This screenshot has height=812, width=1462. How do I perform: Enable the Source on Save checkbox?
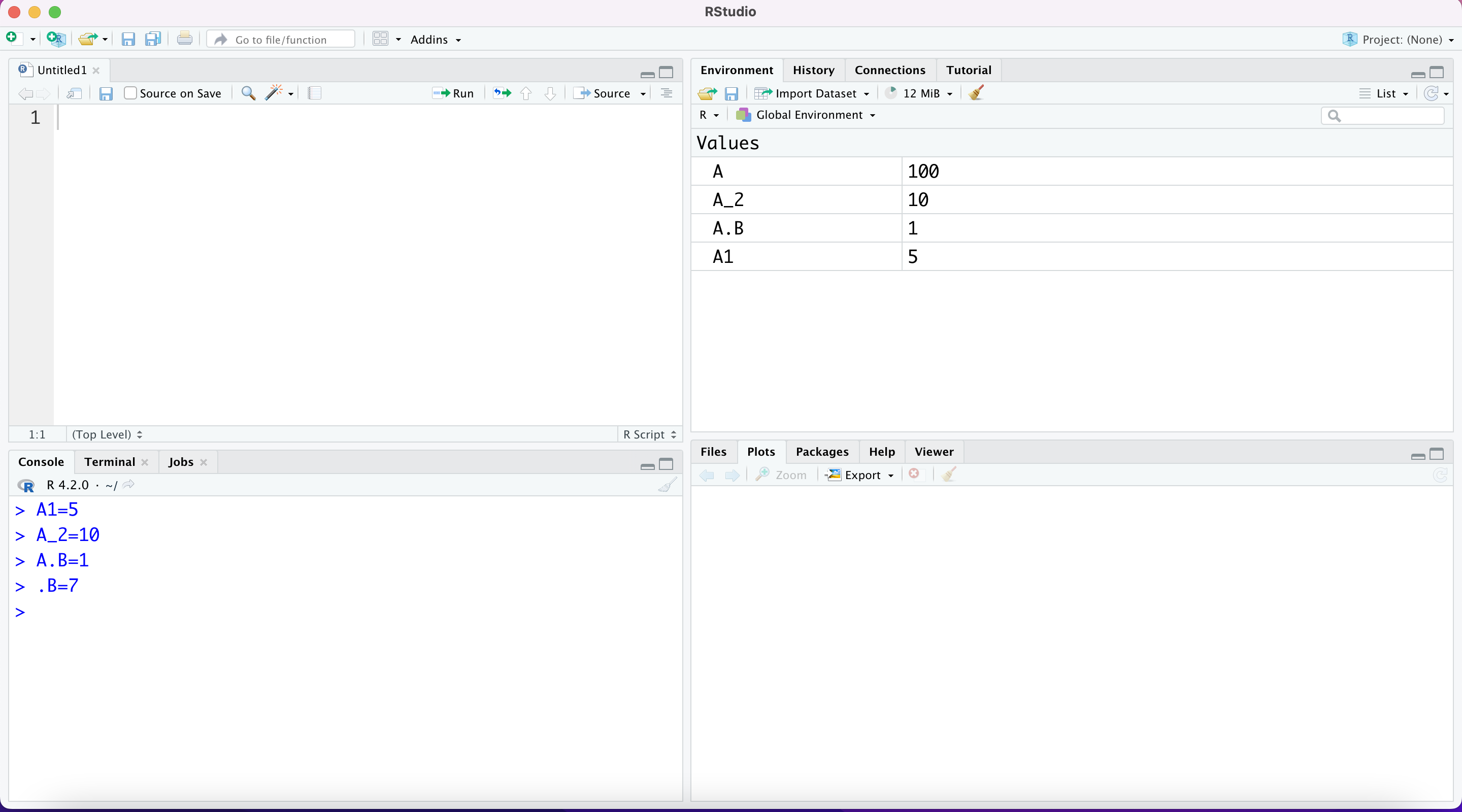tap(130, 93)
